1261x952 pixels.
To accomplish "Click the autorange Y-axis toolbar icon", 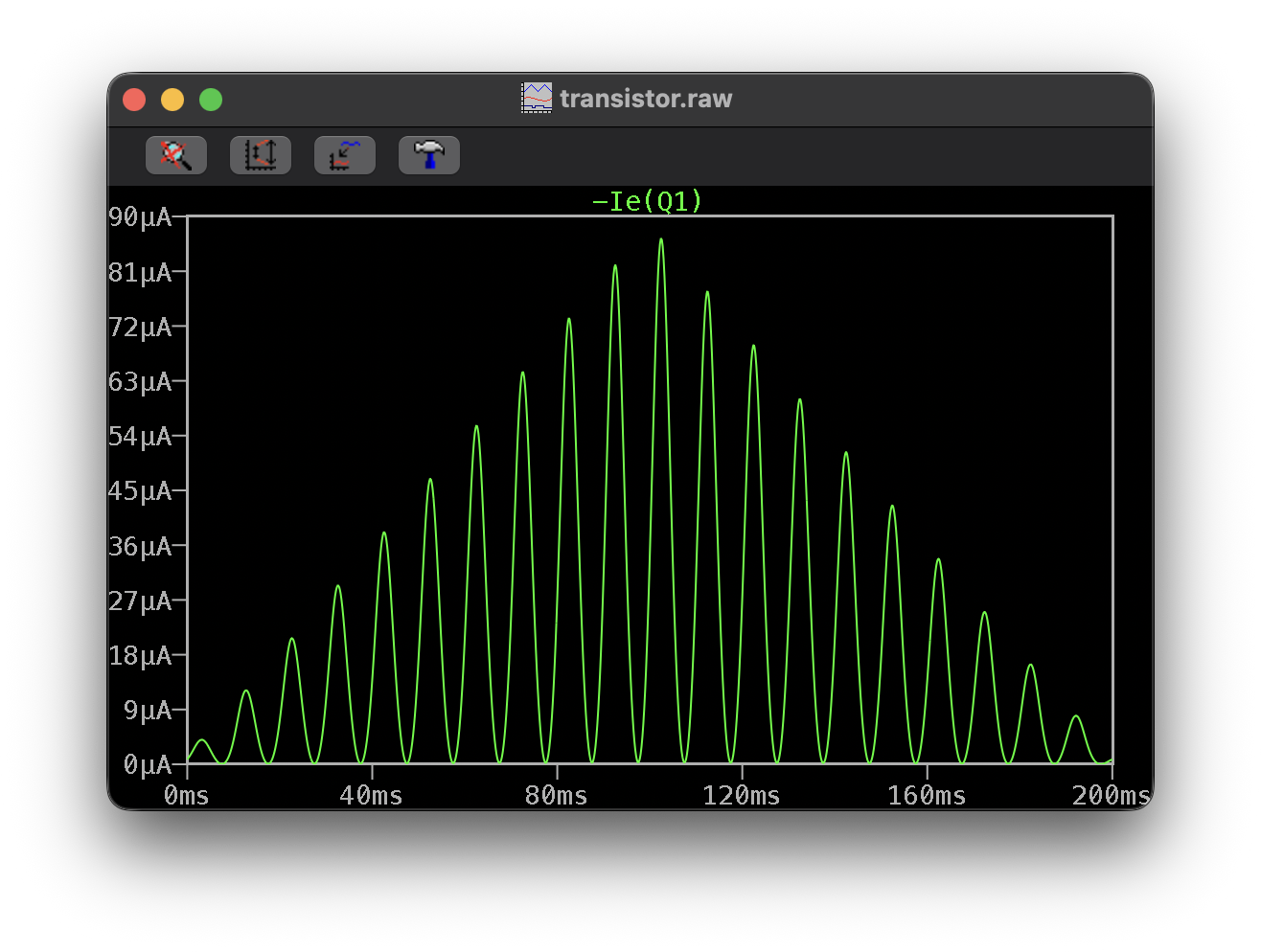I will pos(261,155).
